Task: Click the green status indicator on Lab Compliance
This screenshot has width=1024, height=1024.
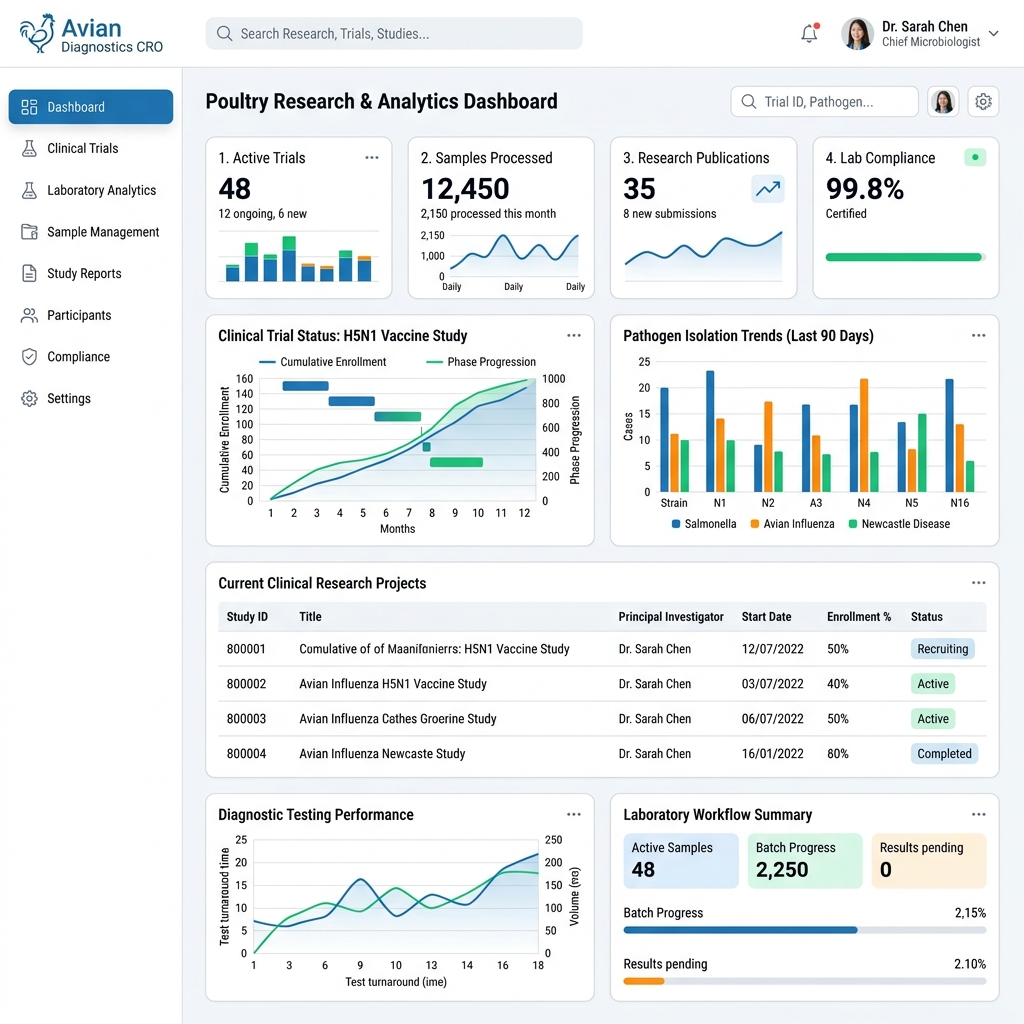Action: (x=975, y=157)
